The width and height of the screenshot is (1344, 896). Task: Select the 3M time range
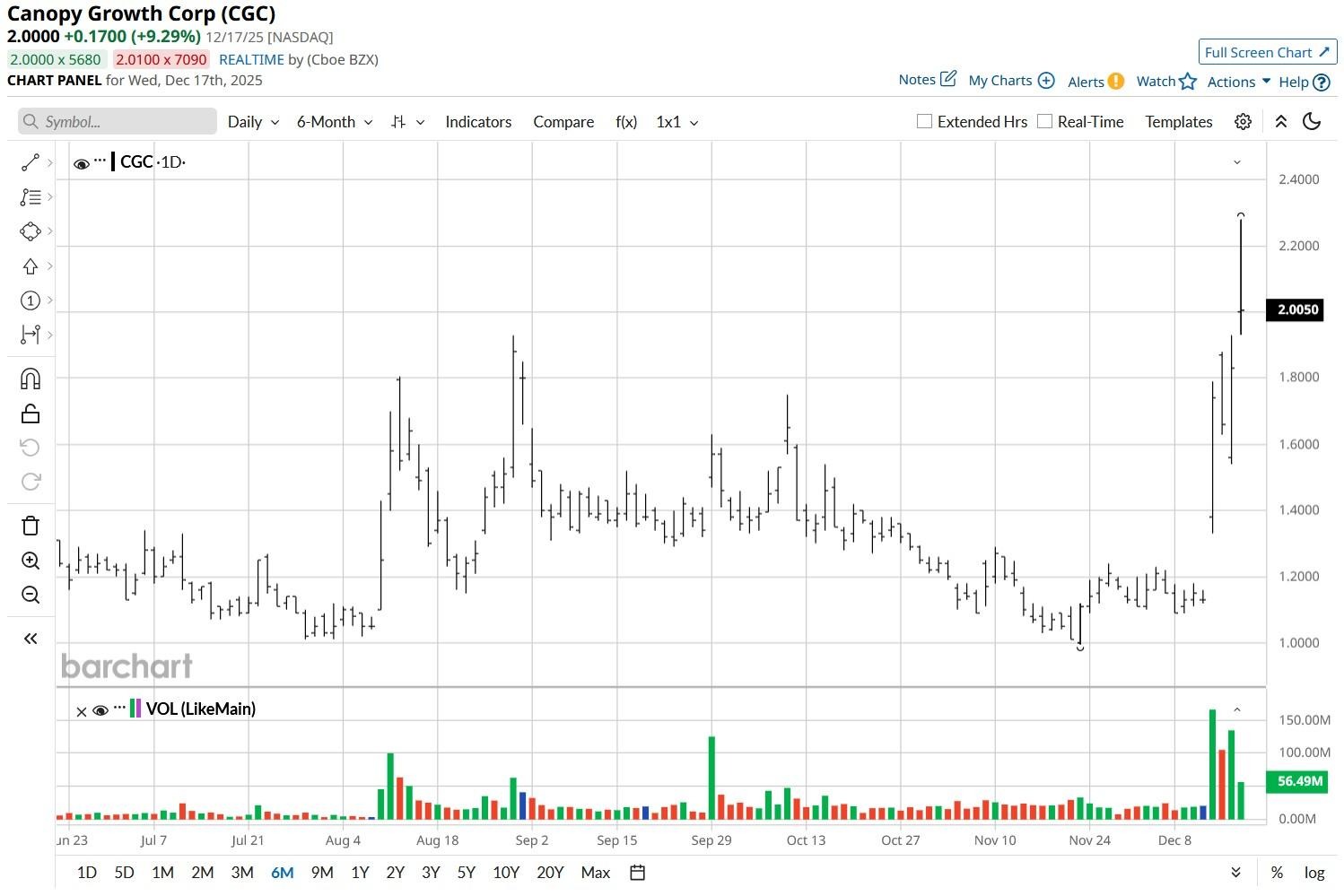coord(242,873)
